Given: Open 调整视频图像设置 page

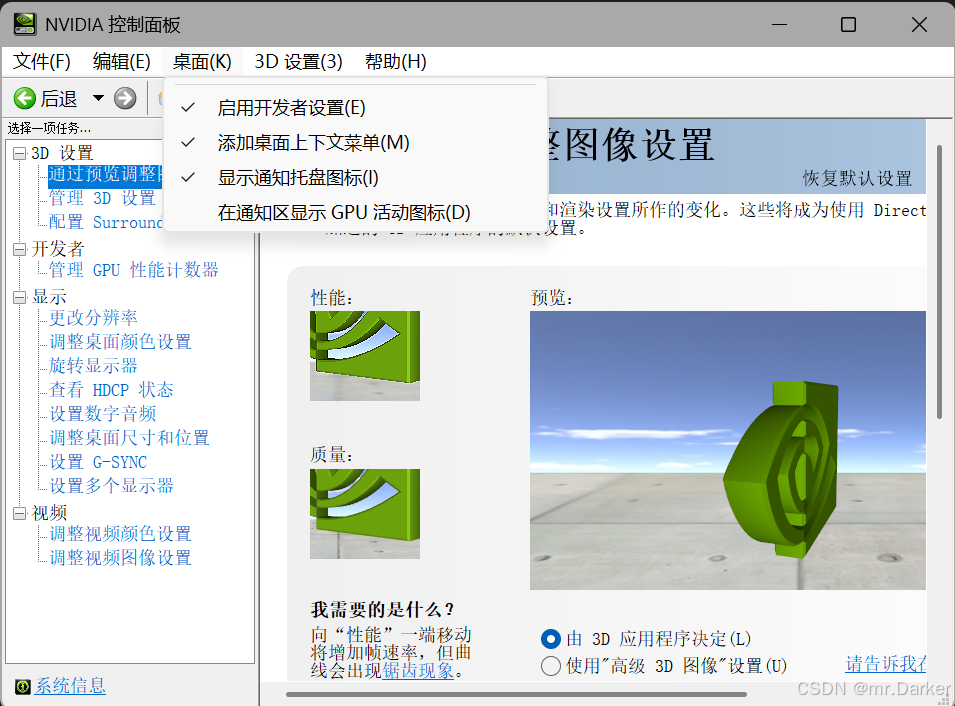Looking at the screenshot, I should click(120, 558).
